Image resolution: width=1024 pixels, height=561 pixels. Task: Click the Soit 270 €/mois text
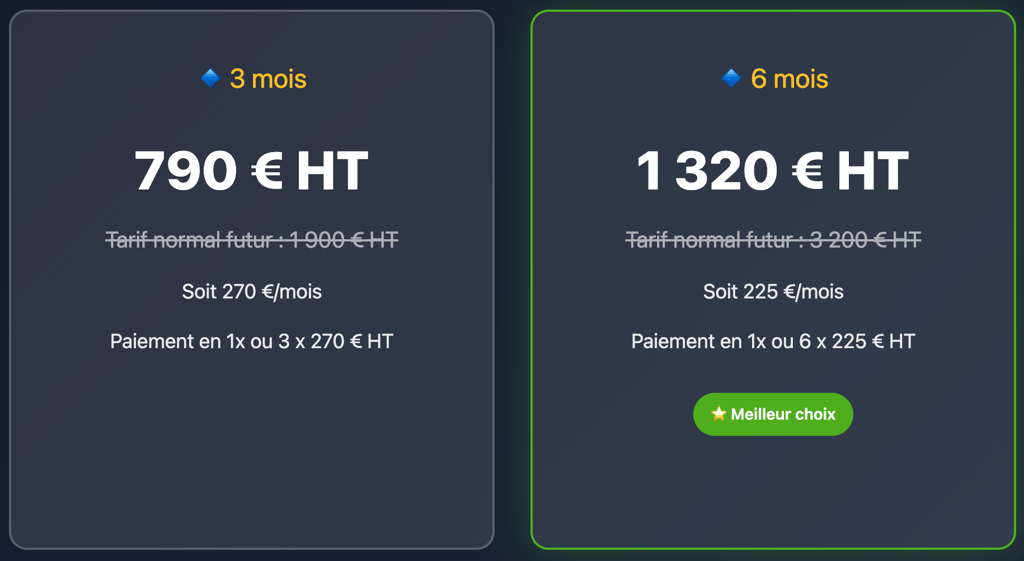pos(252,292)
